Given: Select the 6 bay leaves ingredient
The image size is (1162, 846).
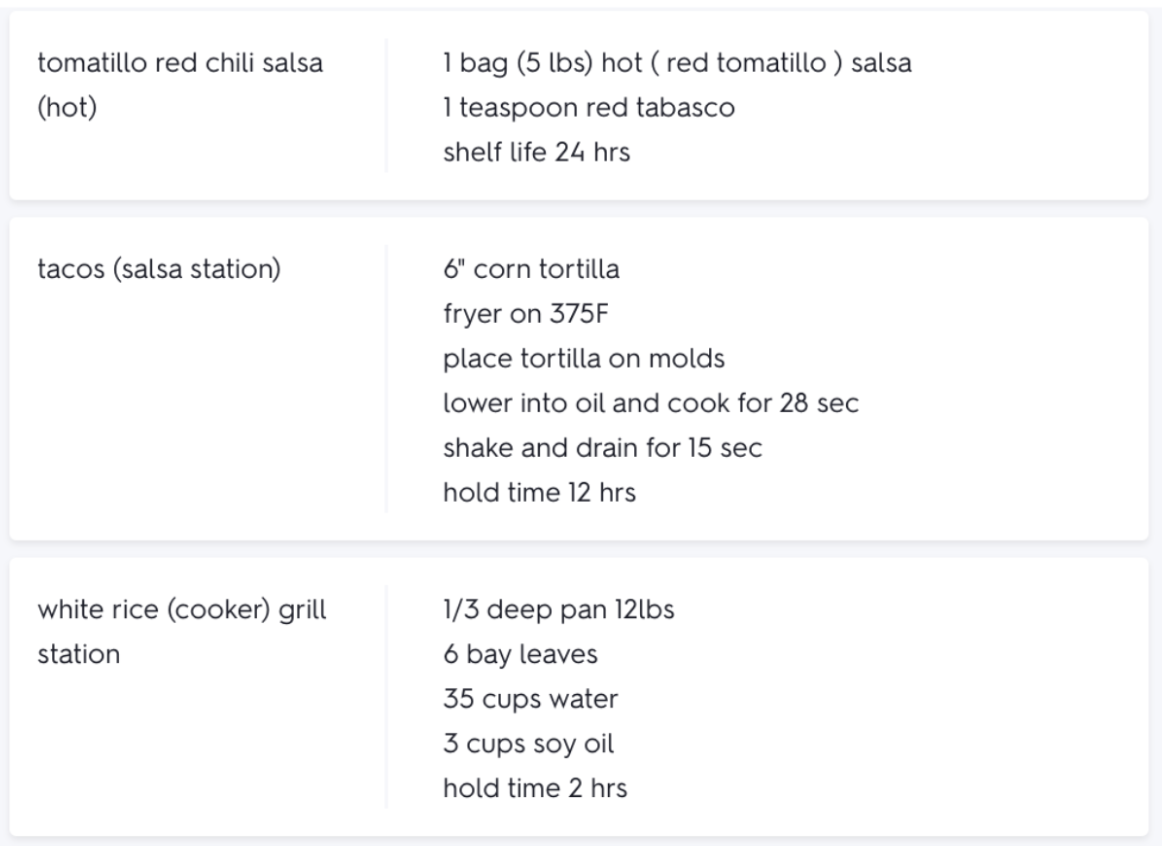Looking at the screenshot, I should [520, 654].
